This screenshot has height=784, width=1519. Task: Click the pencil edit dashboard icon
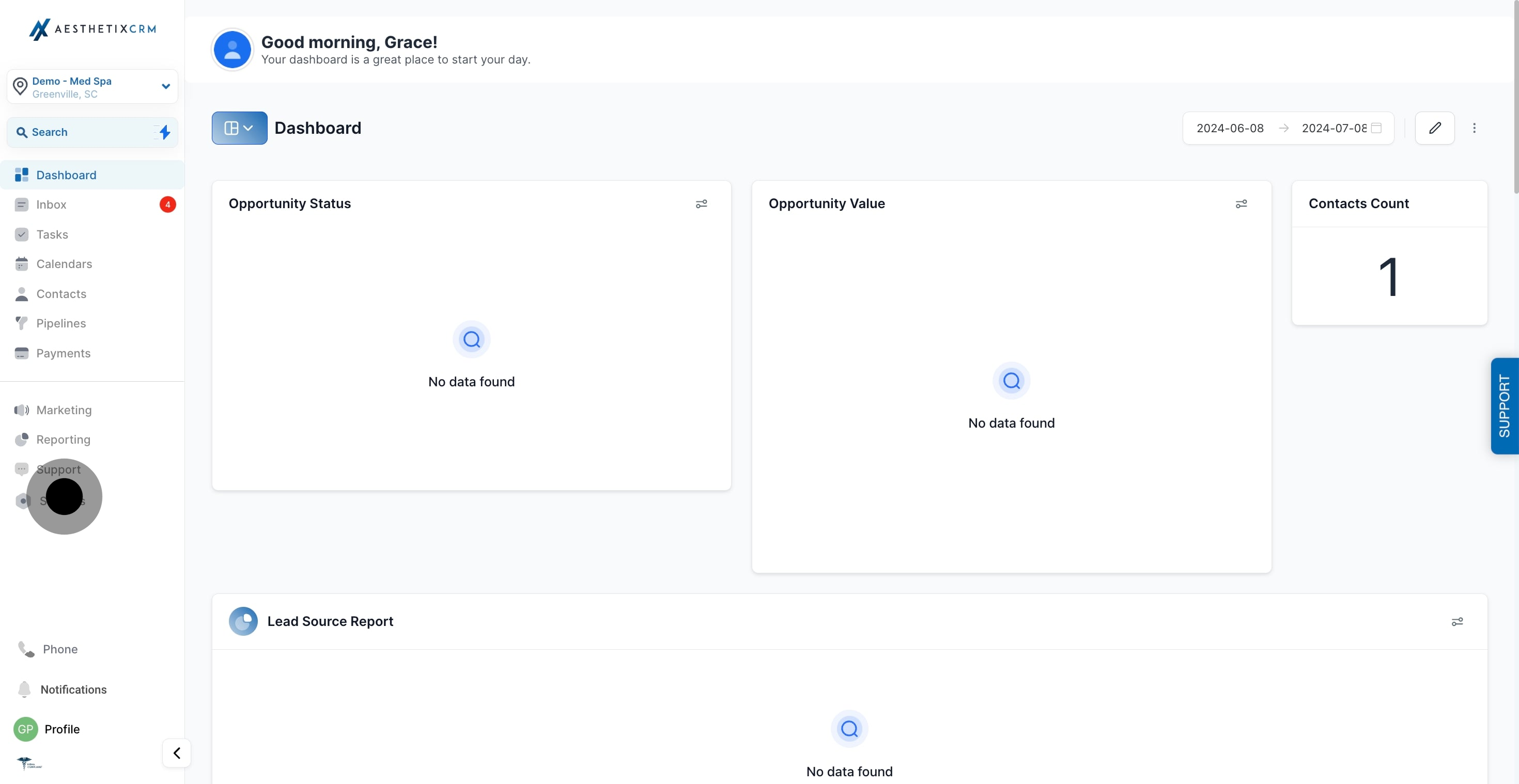(1434, 128)
